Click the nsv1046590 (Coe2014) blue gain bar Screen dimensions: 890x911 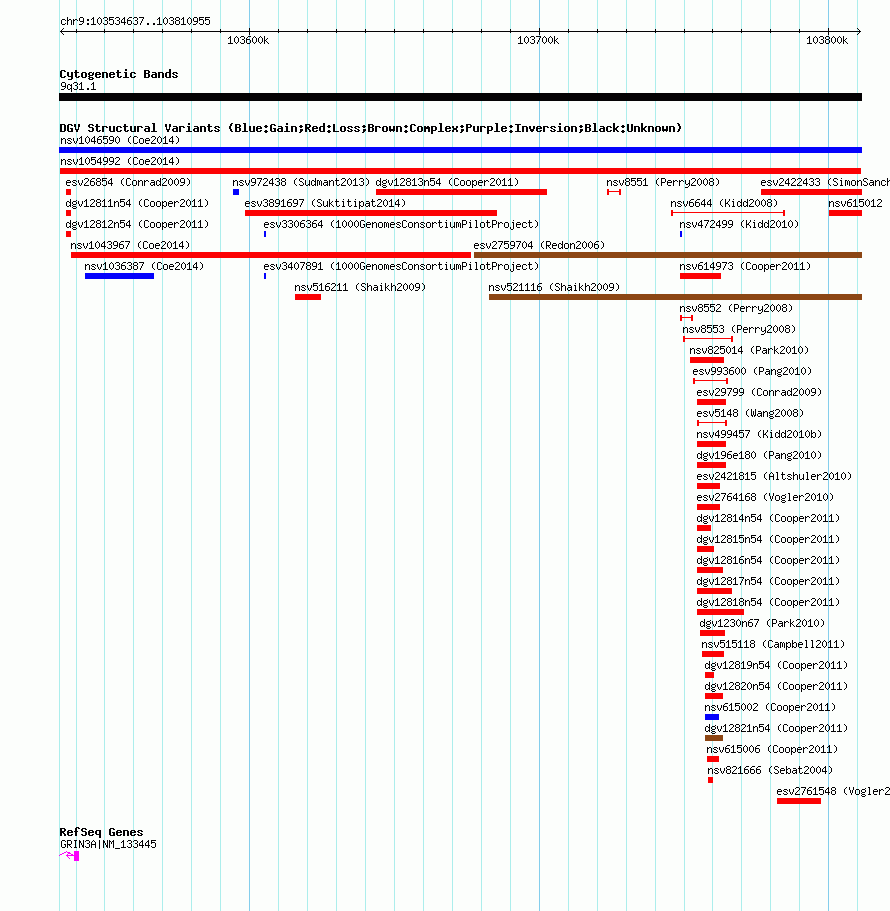[460, 150]
